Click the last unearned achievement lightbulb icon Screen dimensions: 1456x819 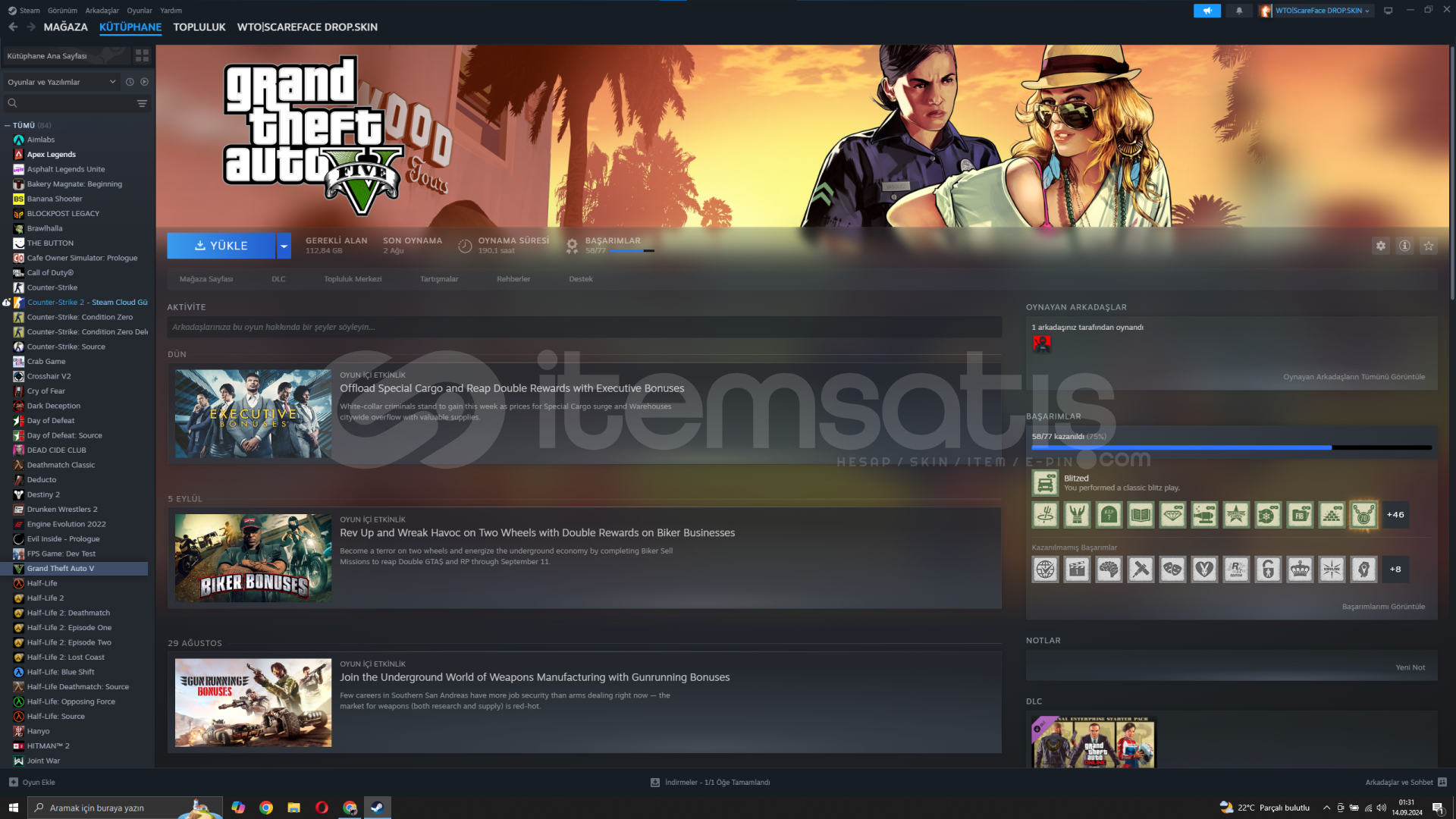pyautogui.click(x=1363, y=570)
